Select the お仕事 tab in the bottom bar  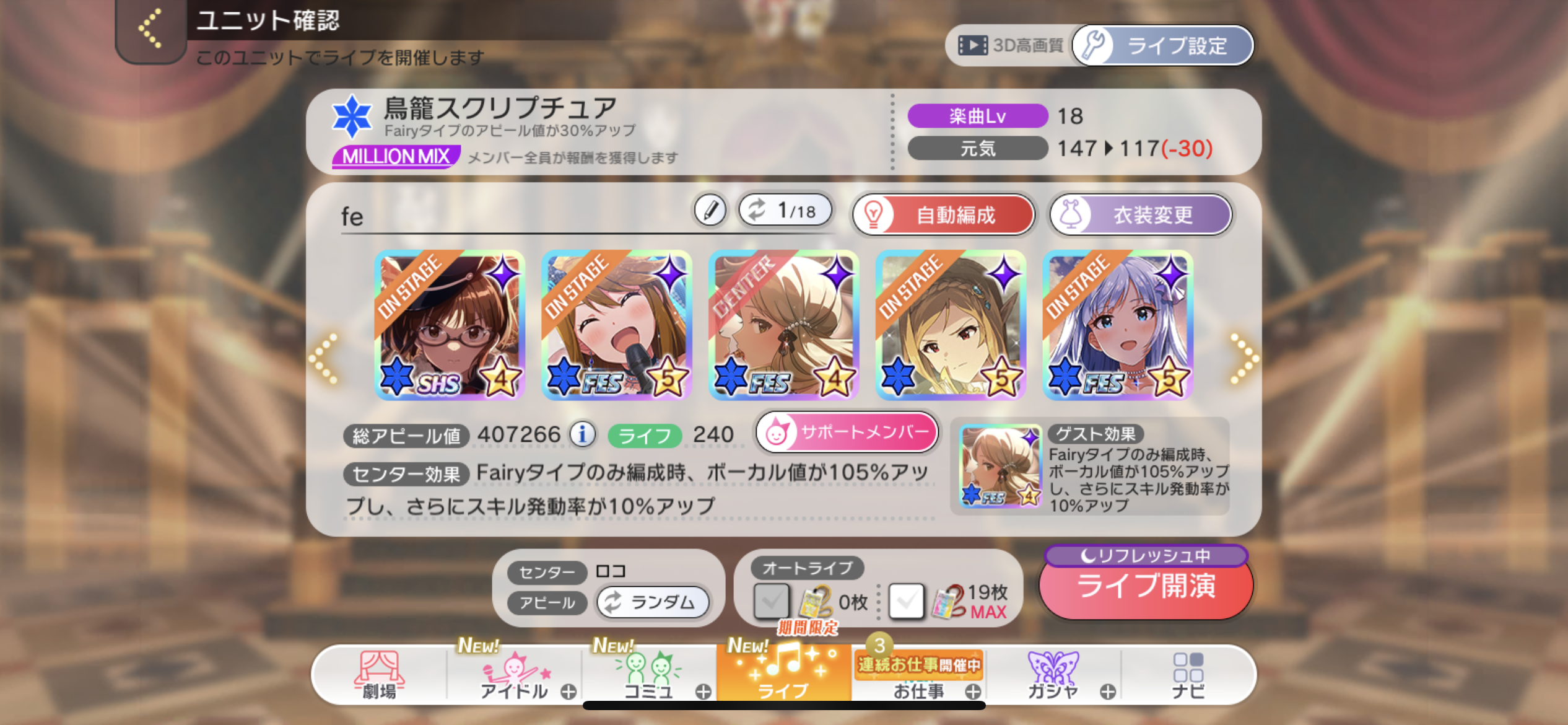tap(919, 675)
